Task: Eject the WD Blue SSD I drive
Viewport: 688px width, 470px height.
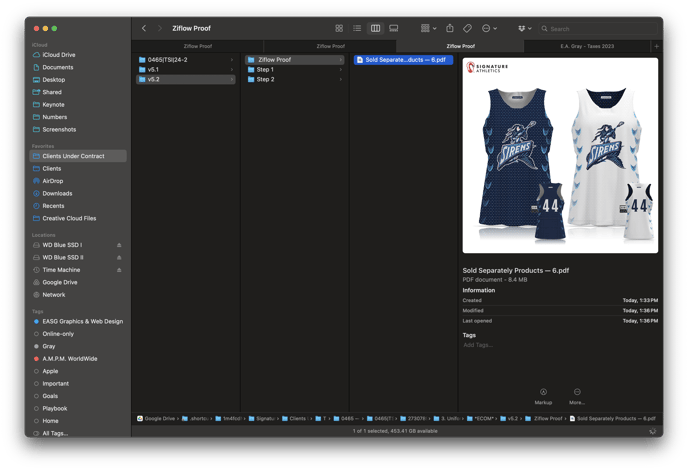Action: coord(119,245)
